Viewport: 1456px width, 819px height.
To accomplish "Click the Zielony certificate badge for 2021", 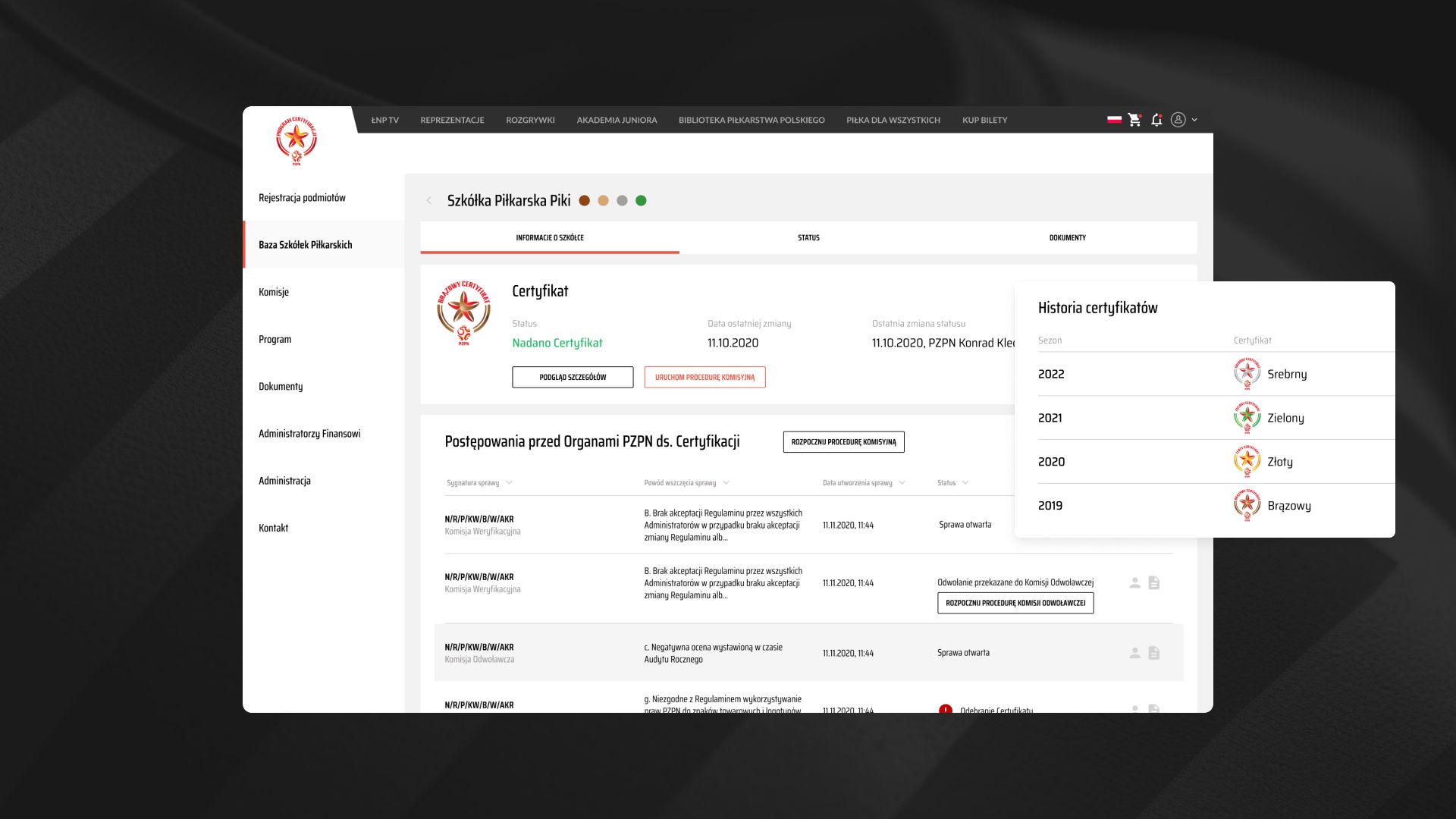I will pos(1247,417).
